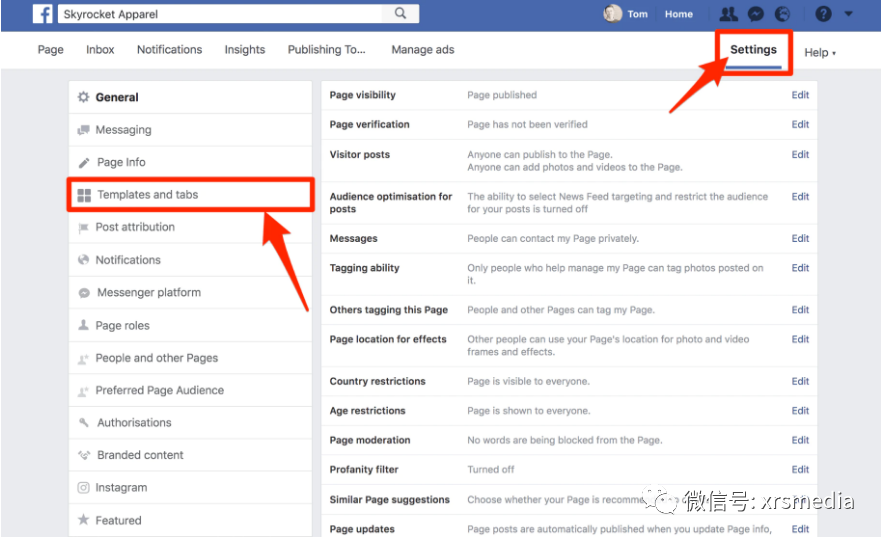Expand the account dropdown arrow in top bar
The image size is (883, 540).
(x=849, y=14)
